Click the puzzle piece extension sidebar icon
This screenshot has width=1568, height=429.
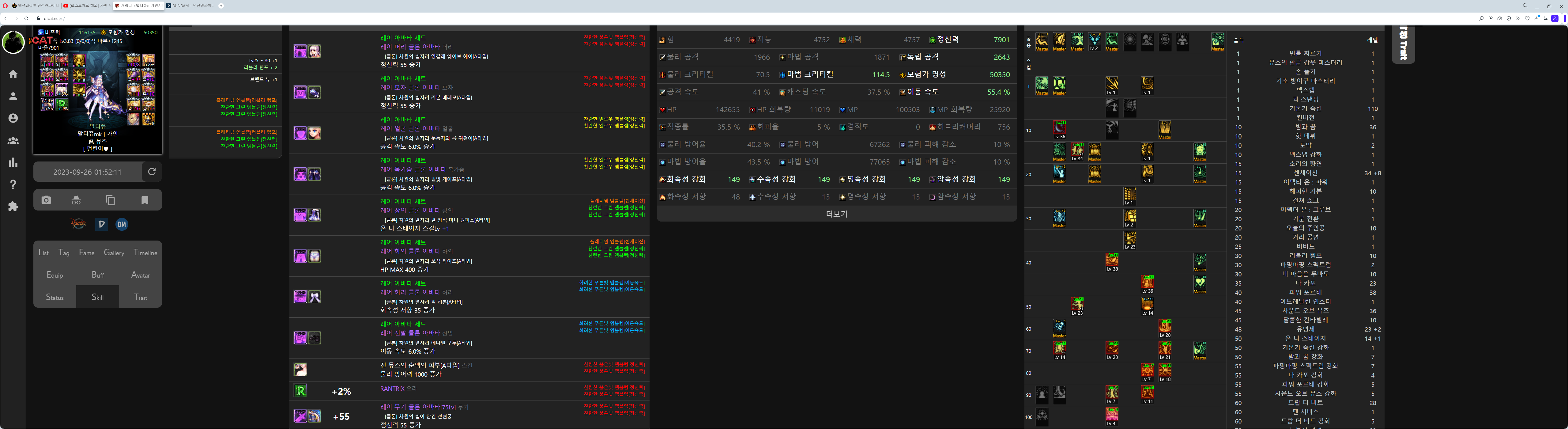pos(13,207)
